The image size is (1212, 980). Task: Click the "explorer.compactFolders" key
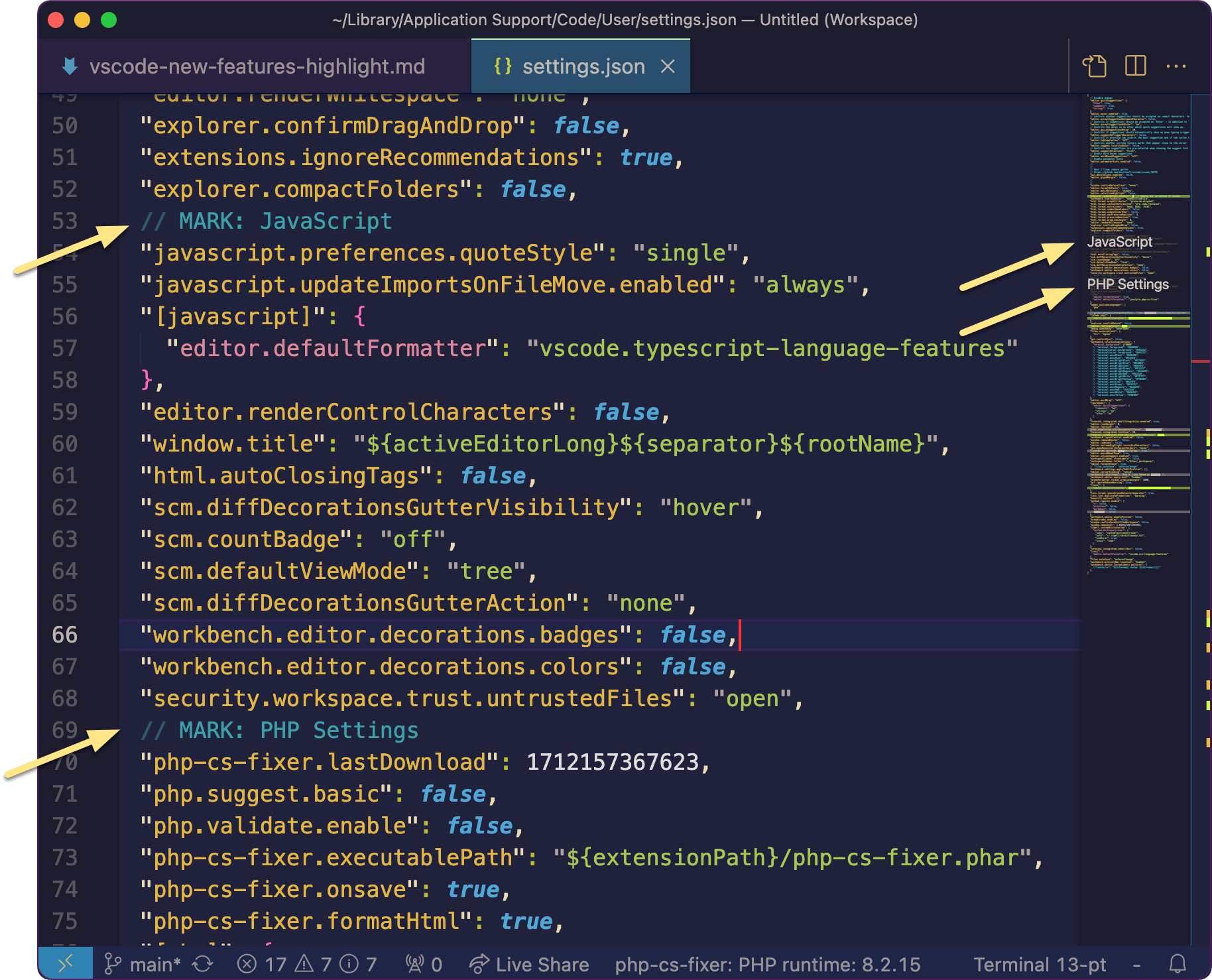tap(306, 190)
